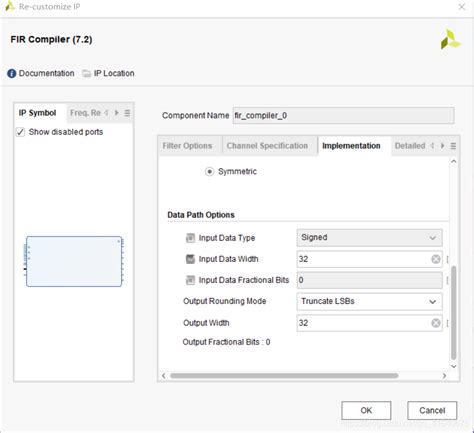
Task: Click the Xilinx logo in header
Action: tap(451, 39)
